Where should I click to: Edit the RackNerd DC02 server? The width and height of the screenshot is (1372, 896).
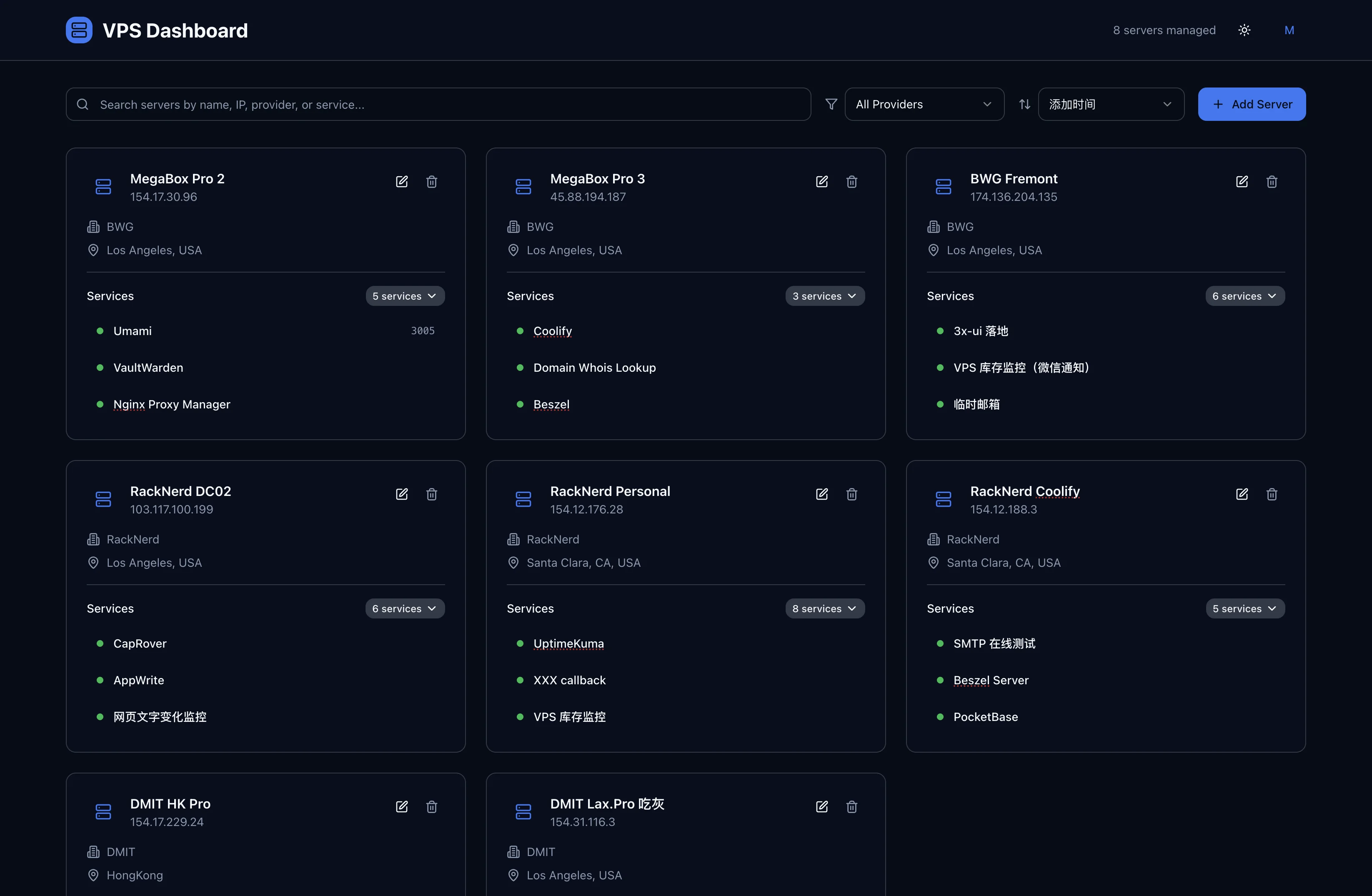point(402,494)
